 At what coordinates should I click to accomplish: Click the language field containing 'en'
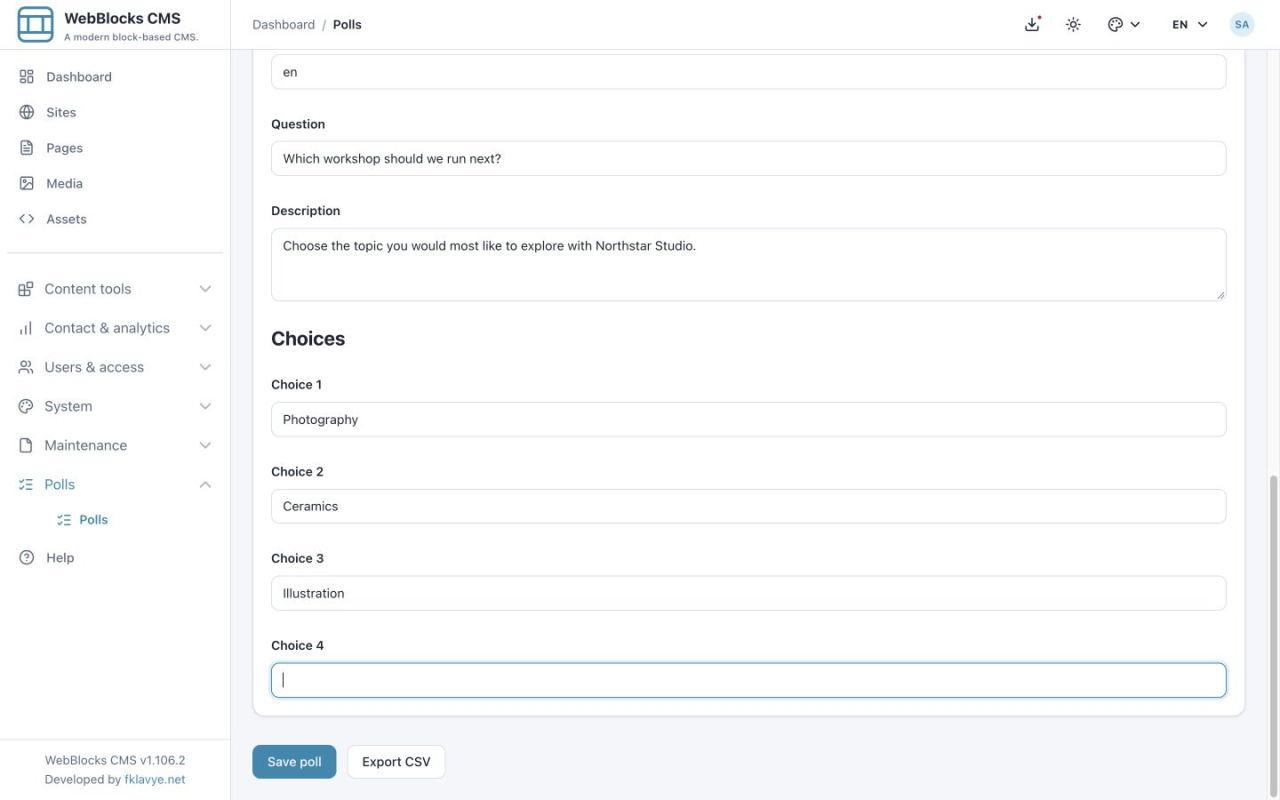click(748, 72)
